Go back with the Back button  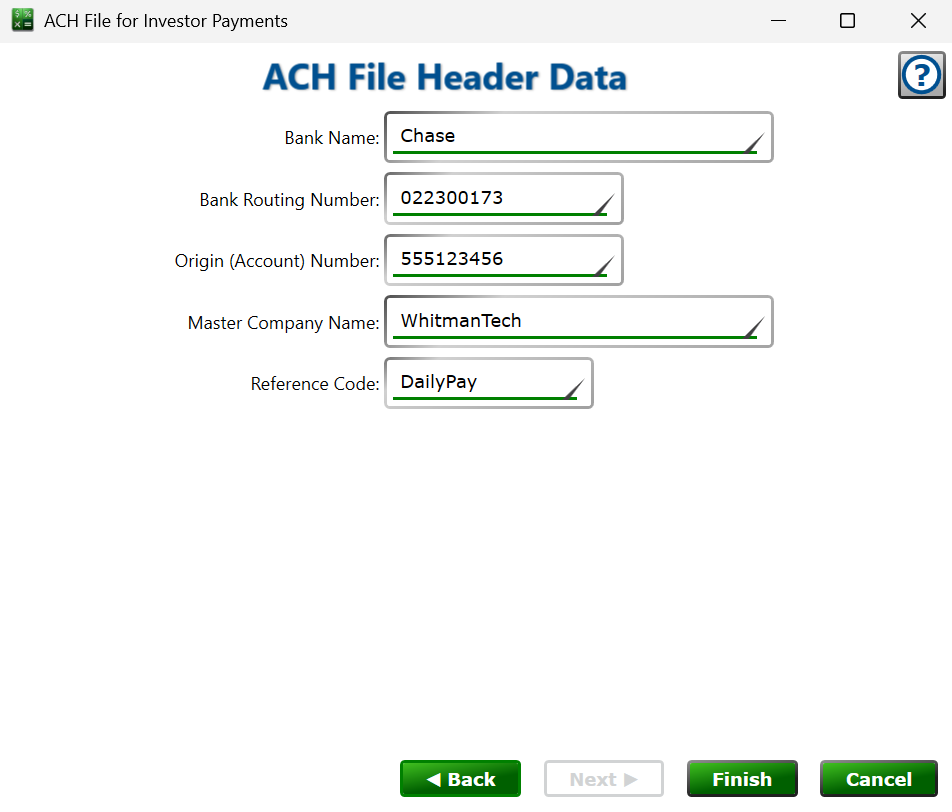(460, 778)
